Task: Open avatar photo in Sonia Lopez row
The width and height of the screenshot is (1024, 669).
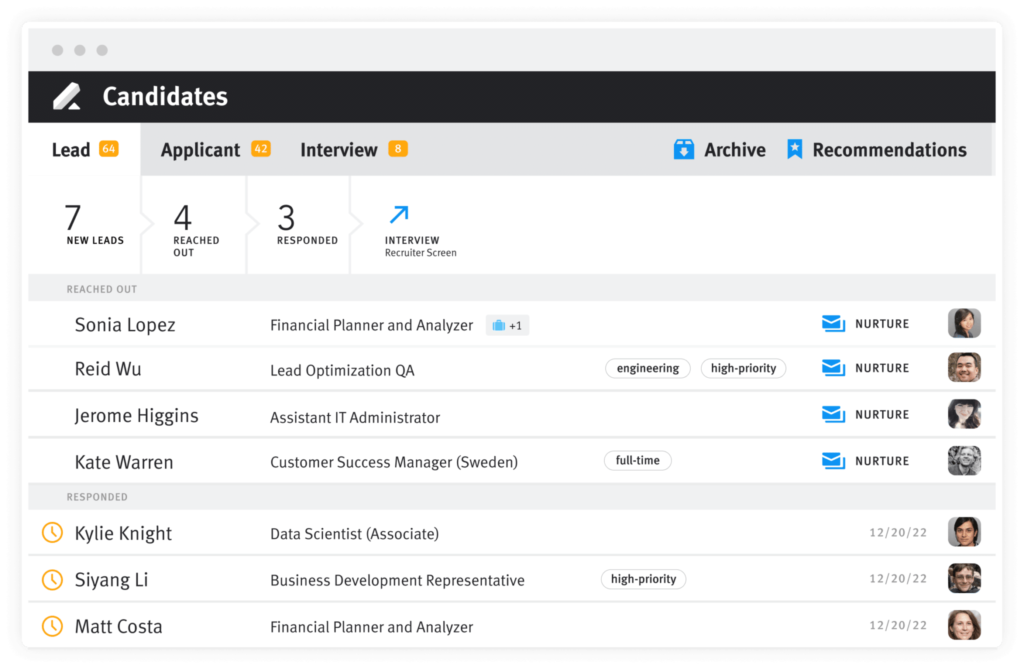Action: (x=964, y=323)
